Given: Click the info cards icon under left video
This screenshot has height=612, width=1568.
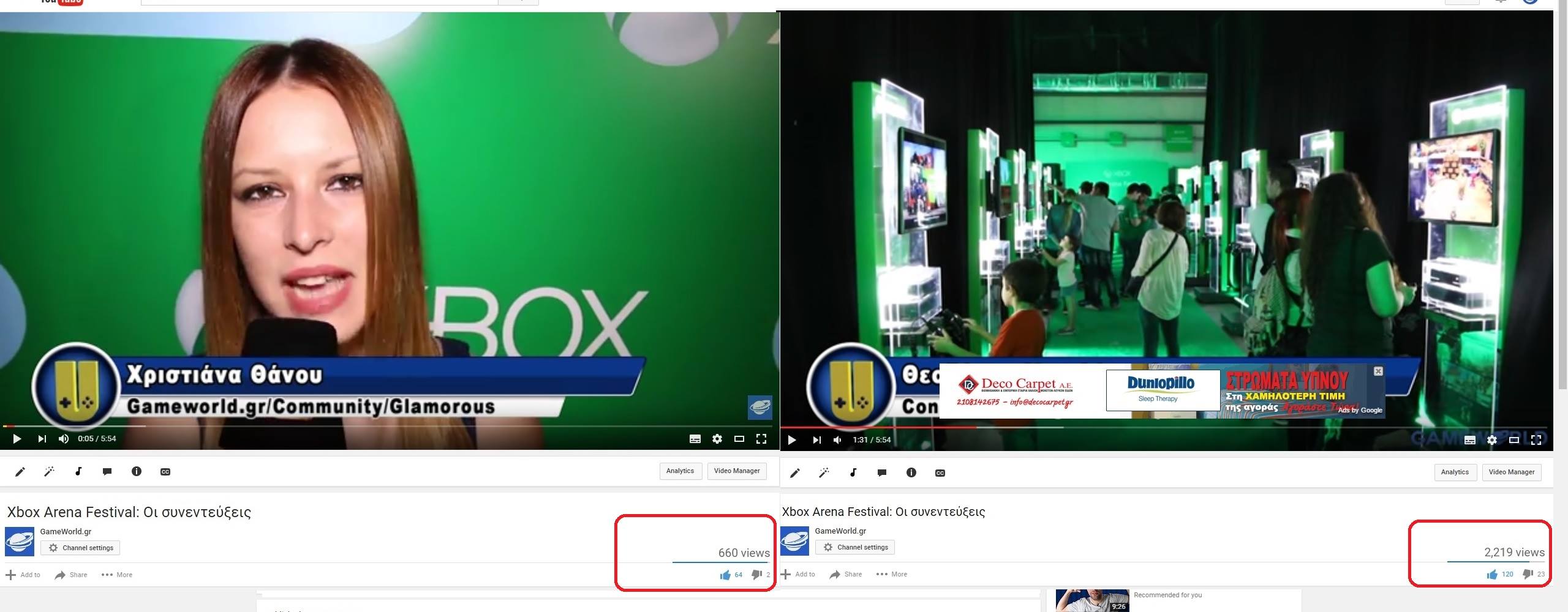Looking at the screenshot, I should (137, 471).
